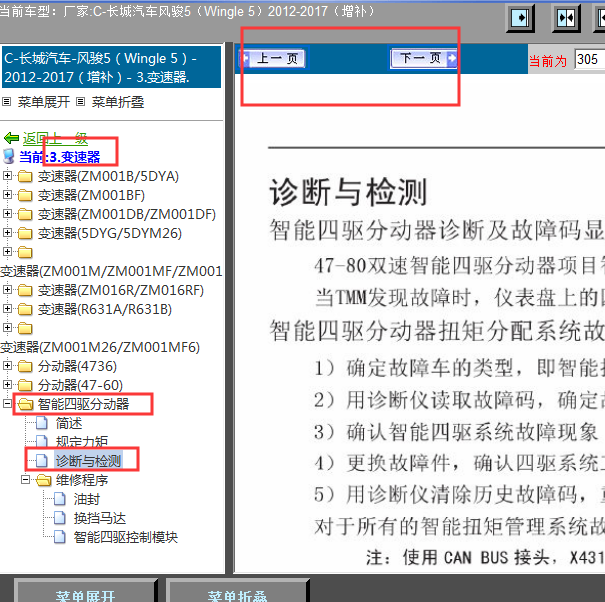
Task: Collapse 维修程序 subfolder
Action: (25, 480)
